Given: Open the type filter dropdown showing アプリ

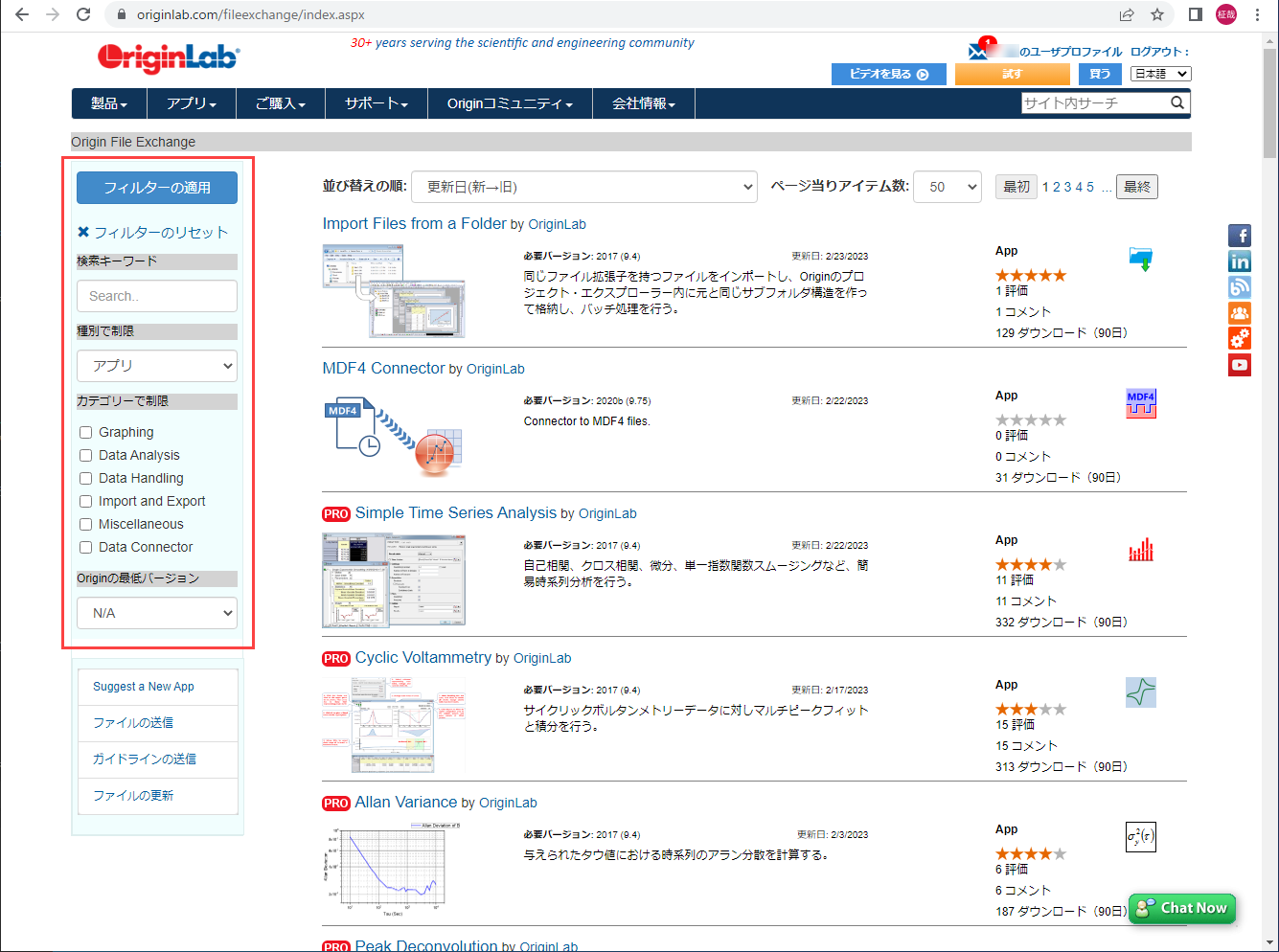Looking at the screenshot, I should pyautogui.click(x=157, y=366).
